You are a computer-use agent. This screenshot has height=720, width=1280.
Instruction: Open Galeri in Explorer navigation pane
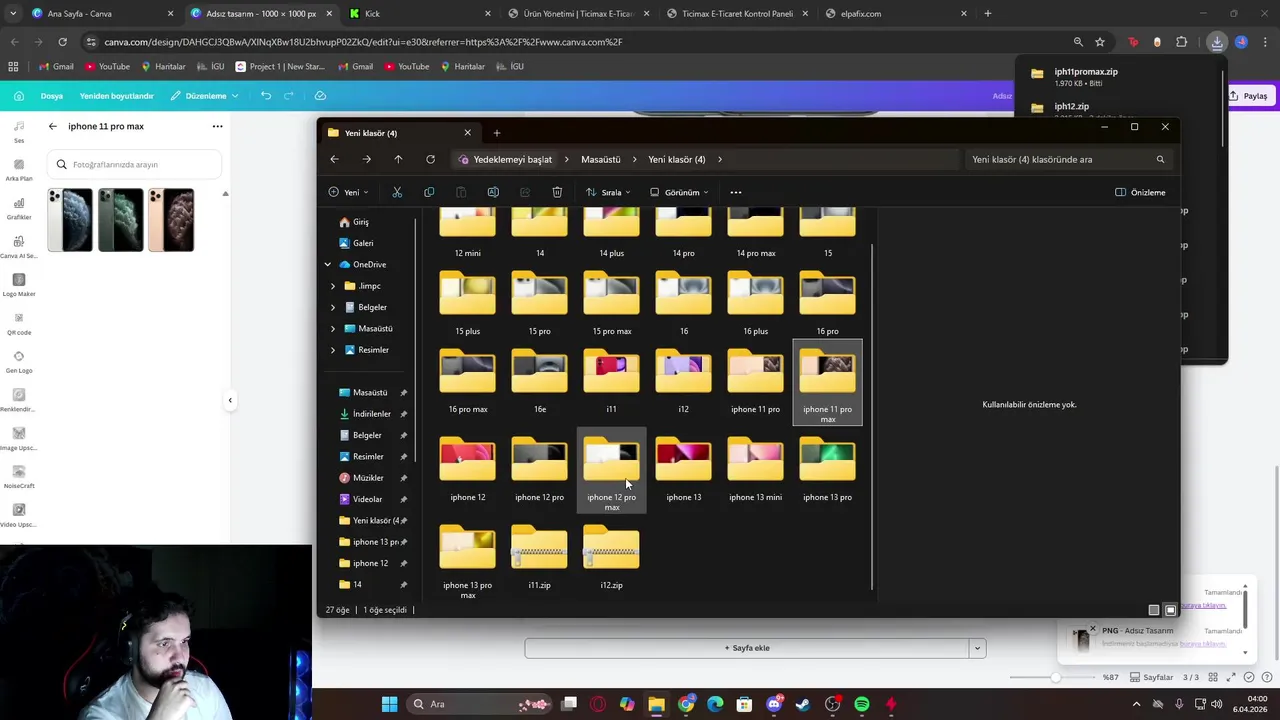(x=363, y=243)
